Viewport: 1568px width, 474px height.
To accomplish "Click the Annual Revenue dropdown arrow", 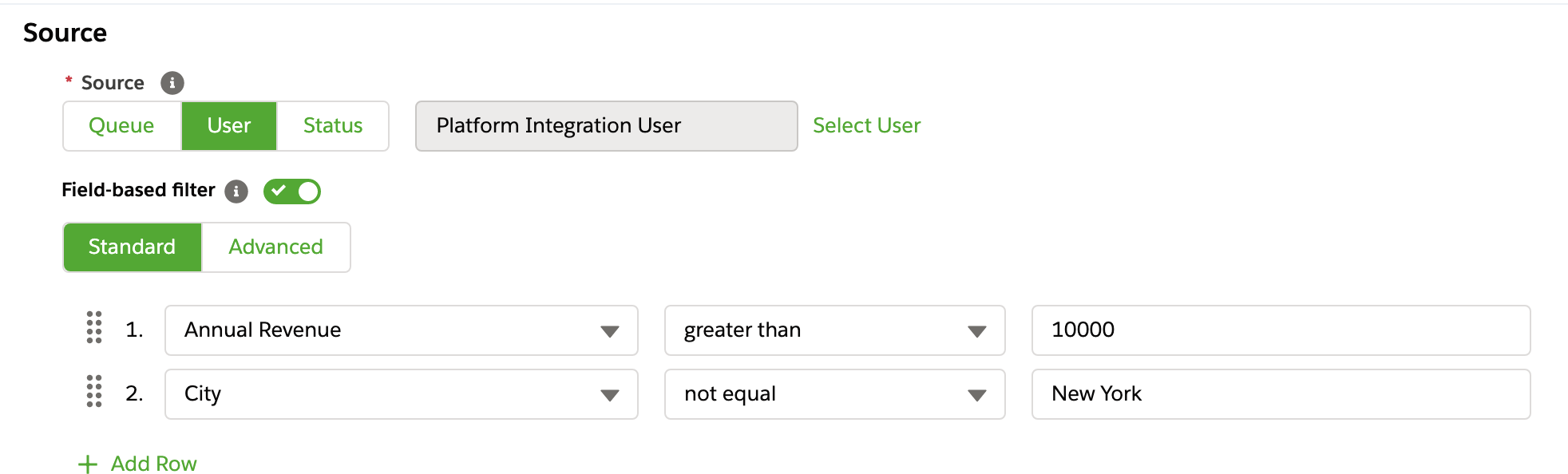I will [610, 331].
